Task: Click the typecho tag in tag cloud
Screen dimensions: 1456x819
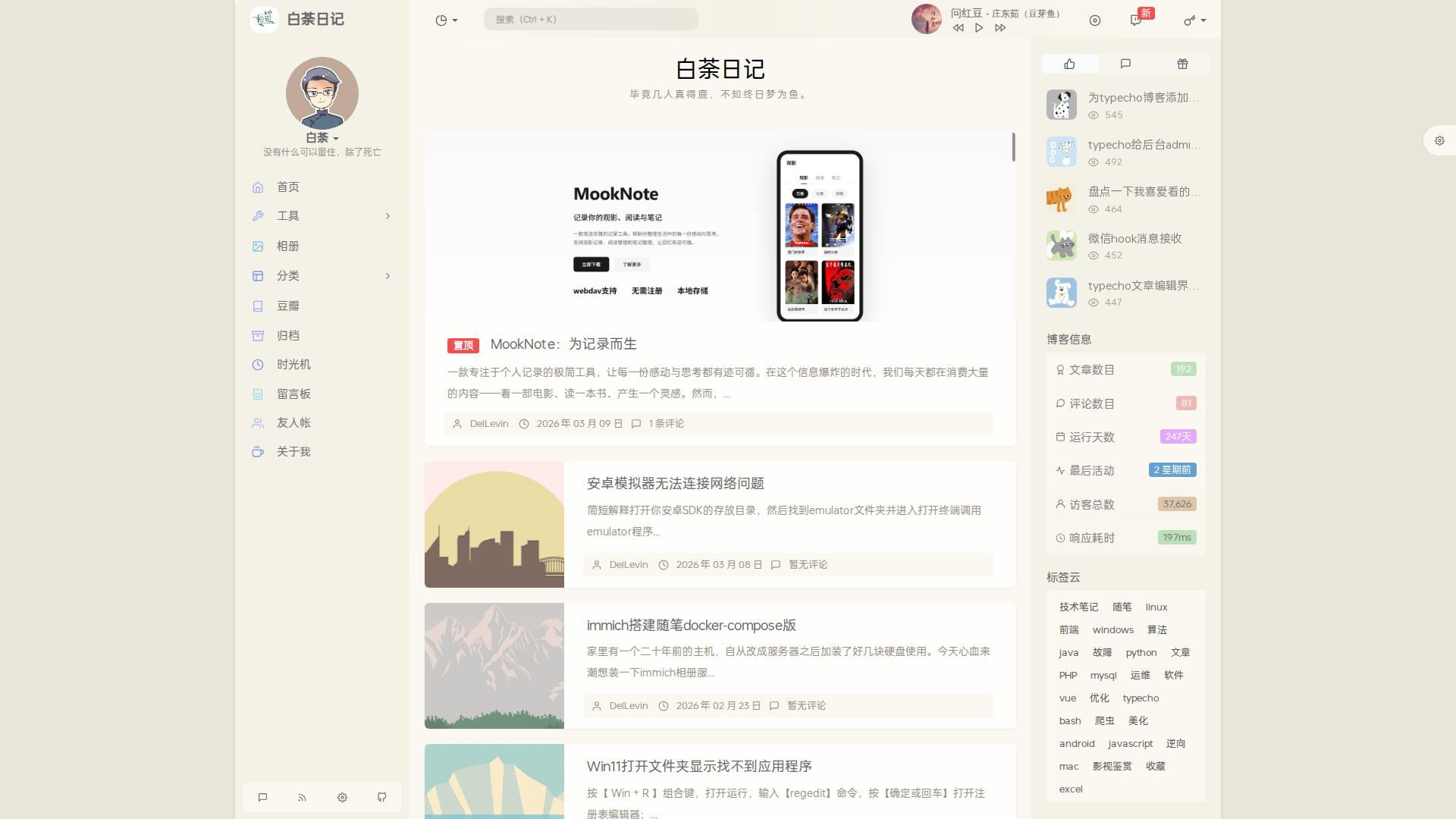Action: click(1141, 698)
